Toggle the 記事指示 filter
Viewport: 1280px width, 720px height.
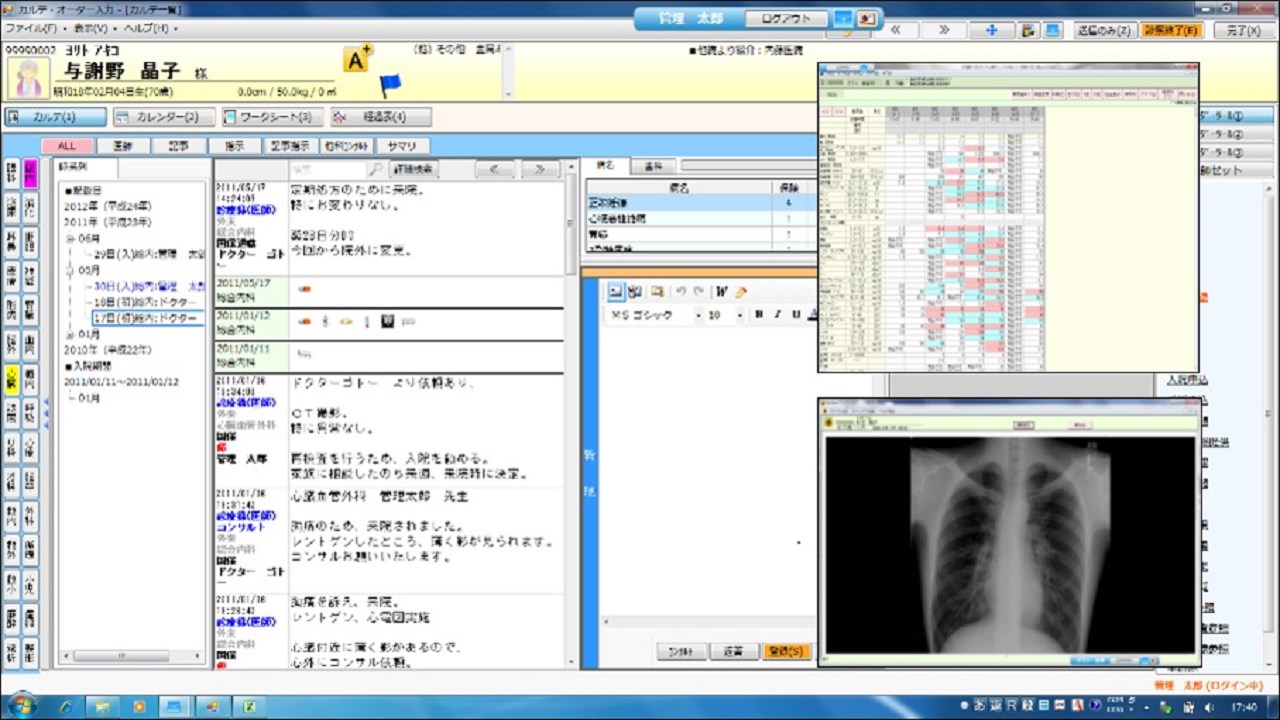coord(290,146)
